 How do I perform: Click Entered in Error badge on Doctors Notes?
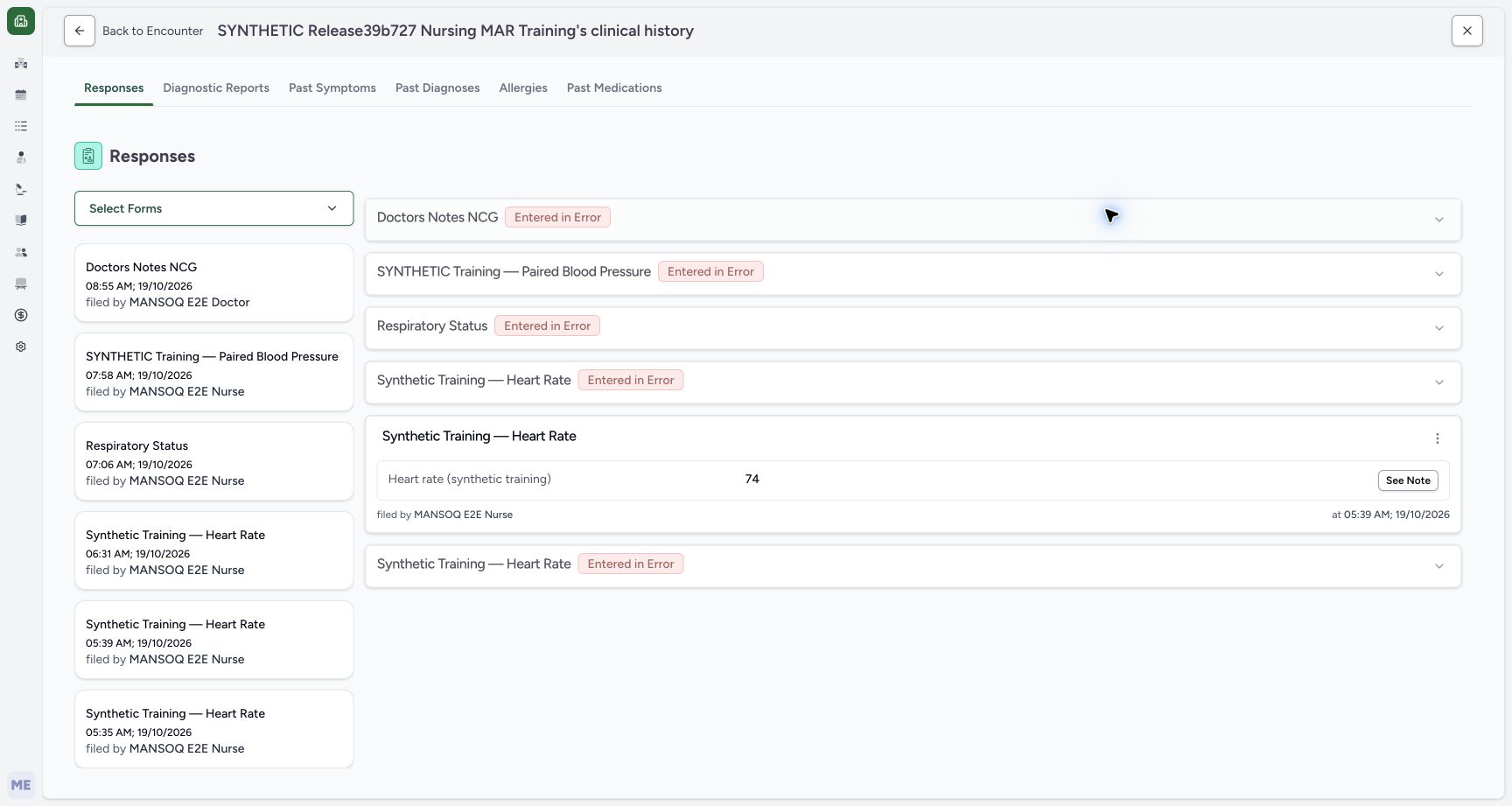557,218
